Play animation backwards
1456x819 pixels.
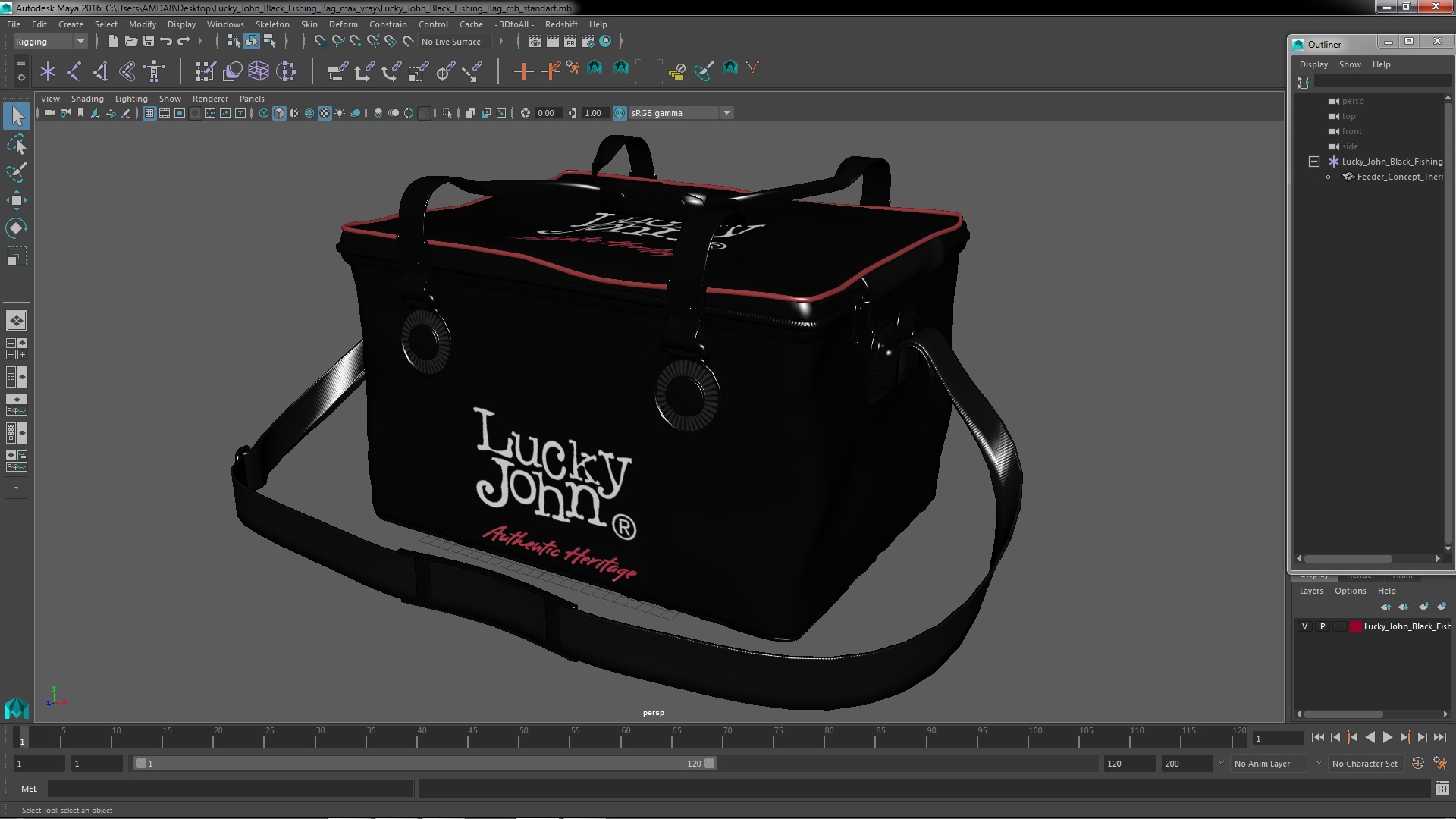[x=1370, y=737]
